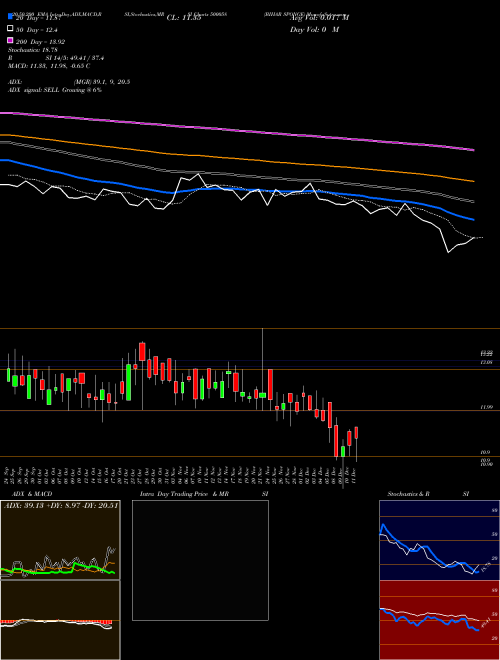Click the 'MACD: 11.33, 11.98, -0.65 C' line
The width and height of the screenshot is (500, 660).
point(49,66)
